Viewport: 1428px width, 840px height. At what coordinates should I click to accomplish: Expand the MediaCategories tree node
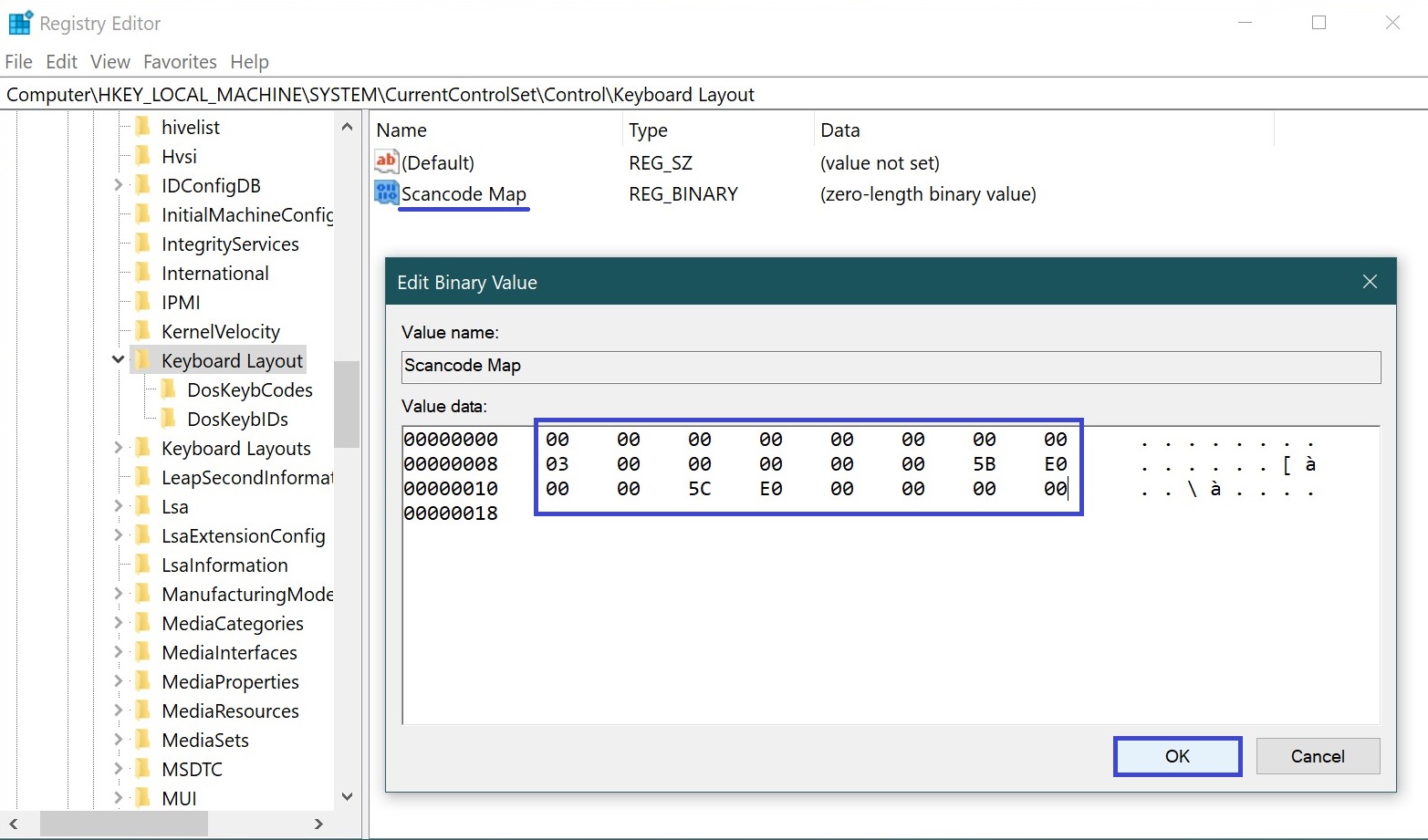[118, 623]
